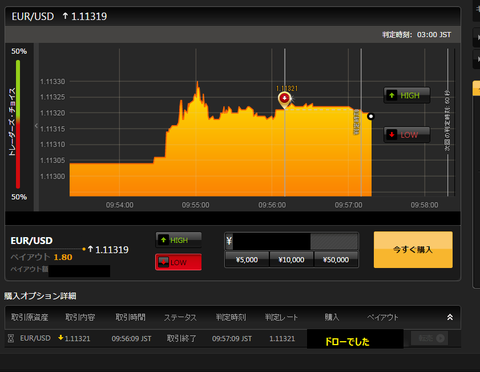This screenshot has width=480, height=372.
Task: Click the 購入 column header
Action: click(x=332, y=317)
